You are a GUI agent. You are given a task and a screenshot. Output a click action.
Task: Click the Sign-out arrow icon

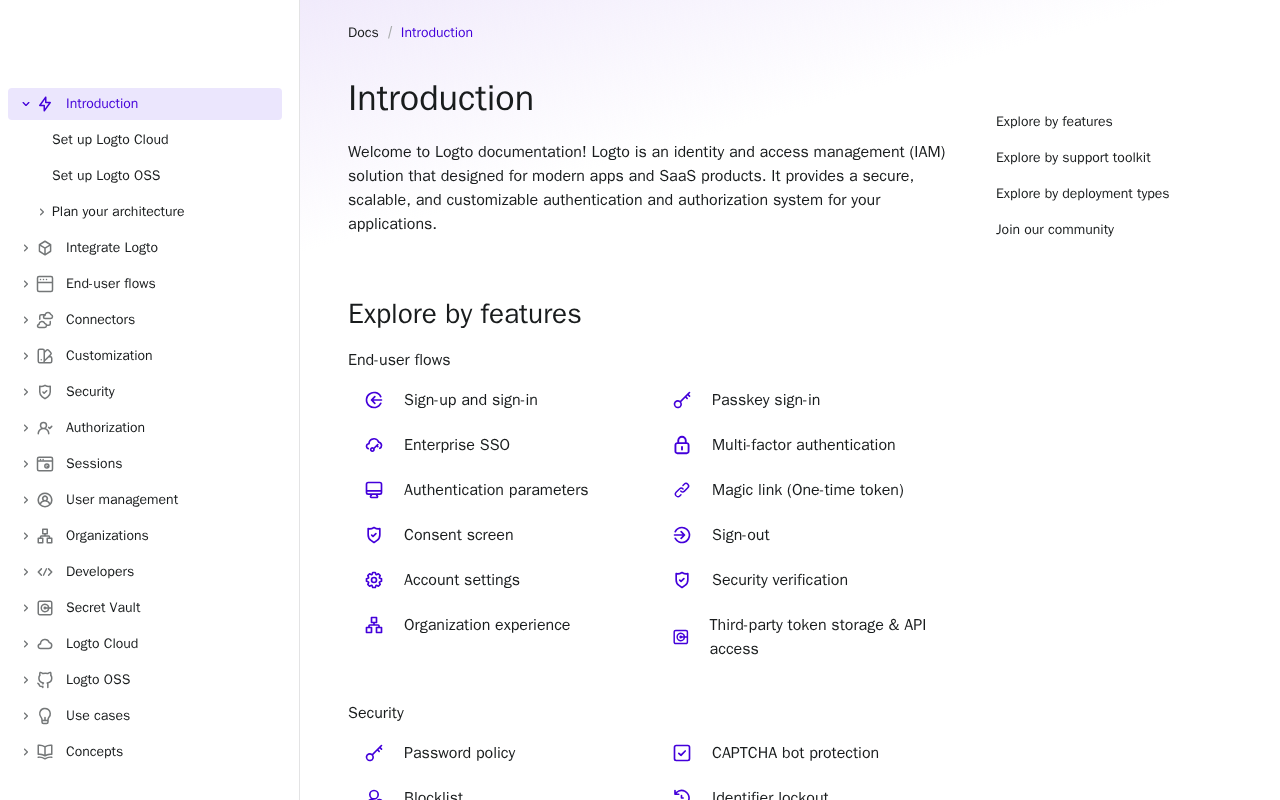682,535
